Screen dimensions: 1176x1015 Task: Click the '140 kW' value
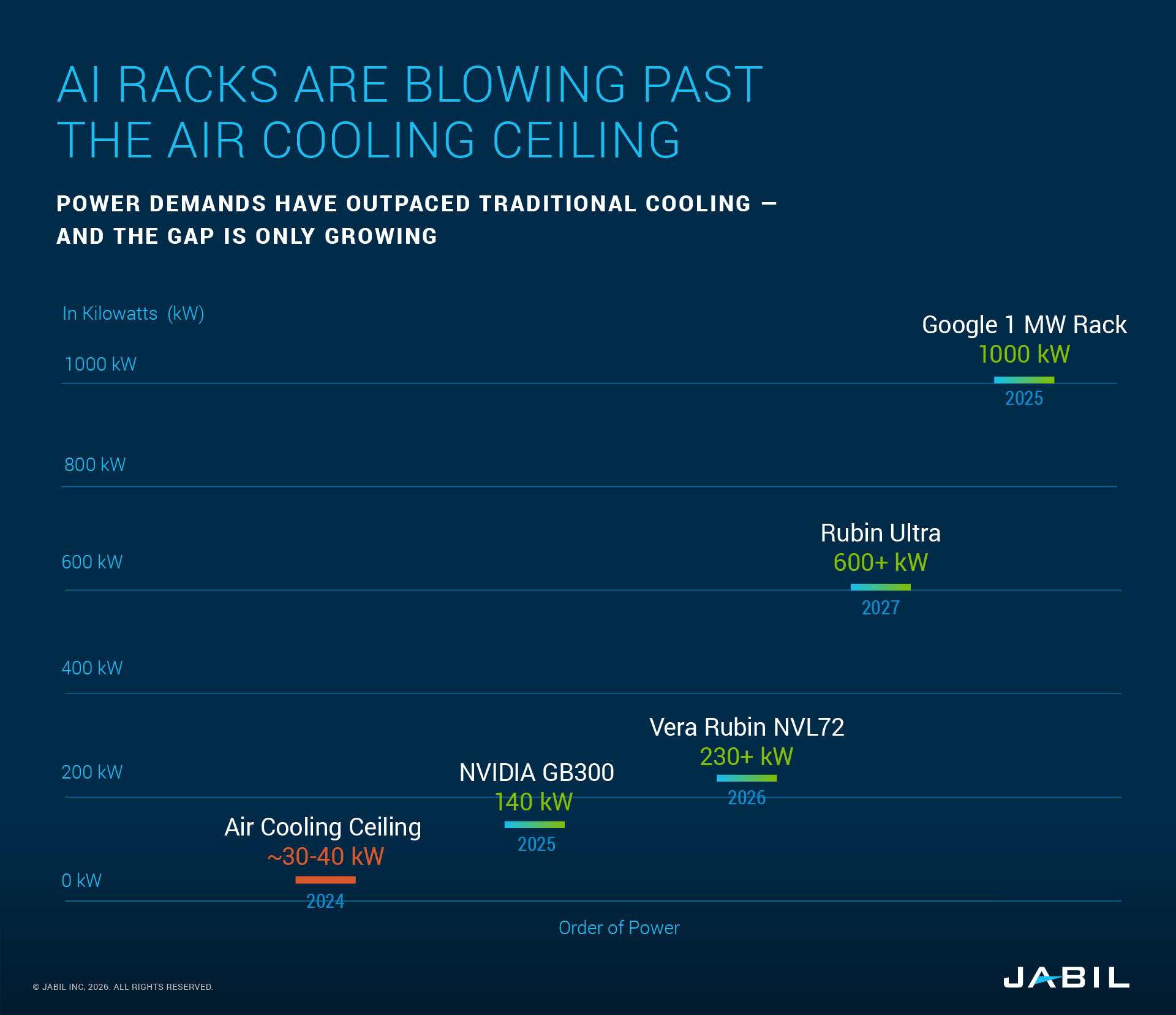pyautogui.click(x=533, y=802)
